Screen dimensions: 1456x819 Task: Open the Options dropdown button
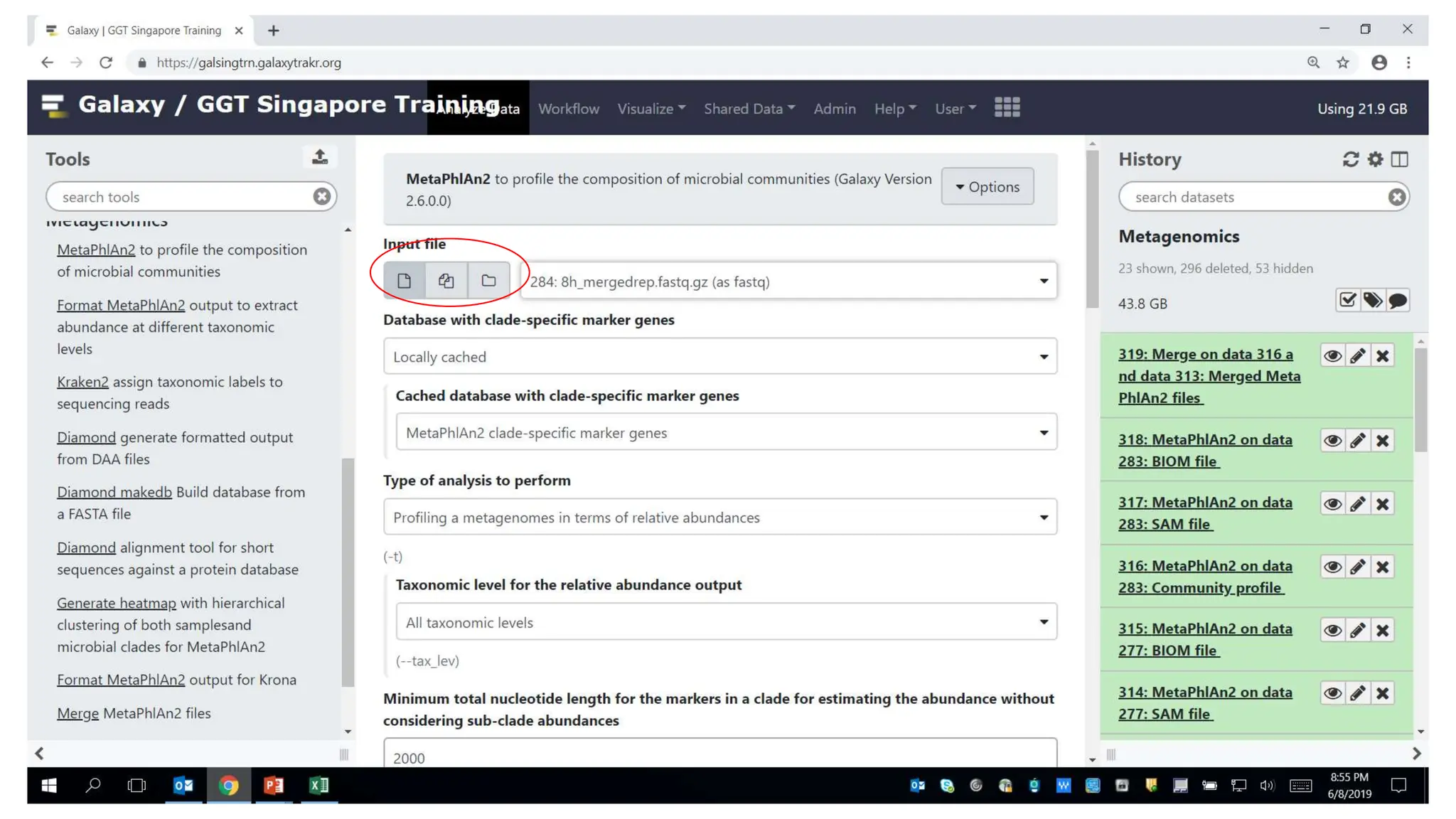pos(987,187)
